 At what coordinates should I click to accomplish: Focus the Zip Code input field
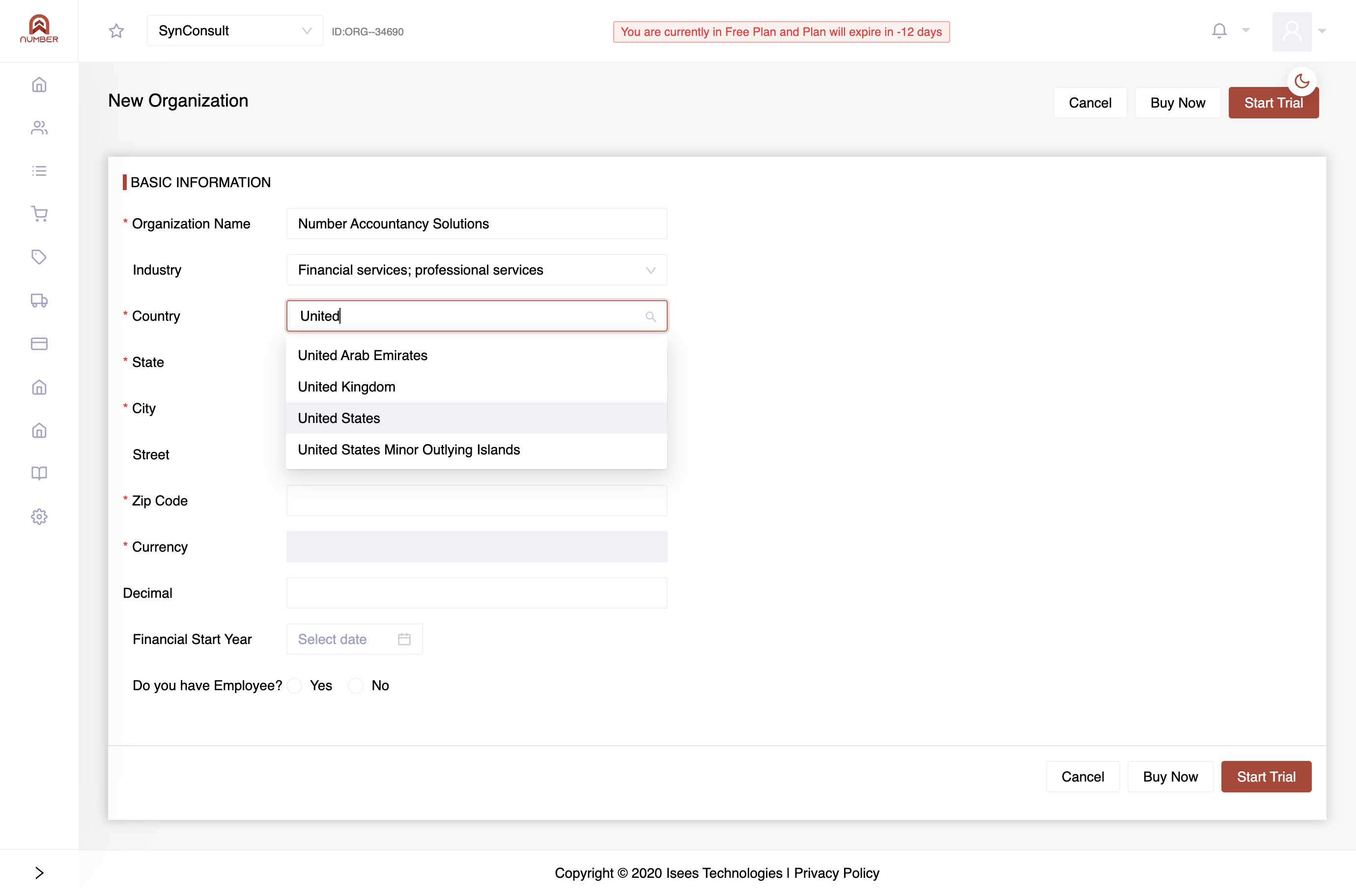pos(476,501)
